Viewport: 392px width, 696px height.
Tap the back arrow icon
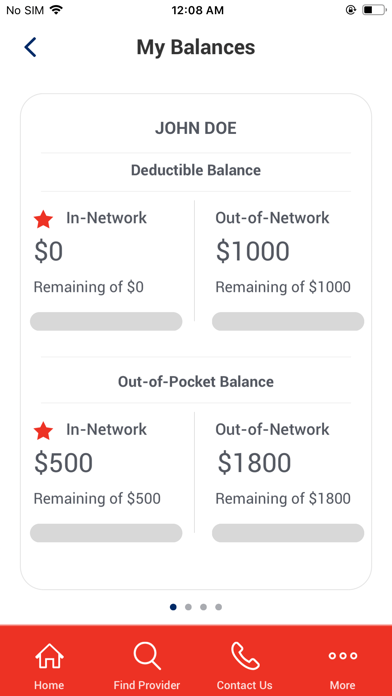tap(30, 47)
